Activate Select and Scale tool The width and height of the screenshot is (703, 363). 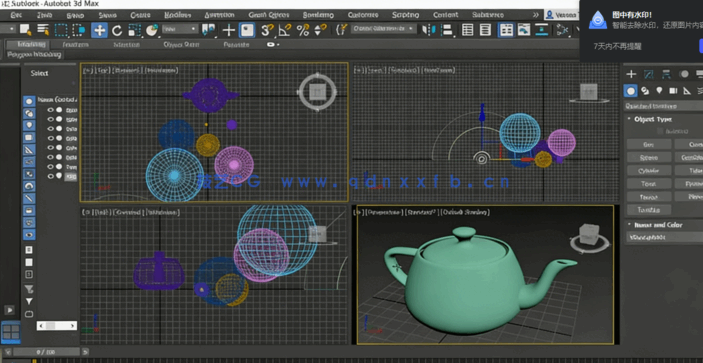click(134, 30)
